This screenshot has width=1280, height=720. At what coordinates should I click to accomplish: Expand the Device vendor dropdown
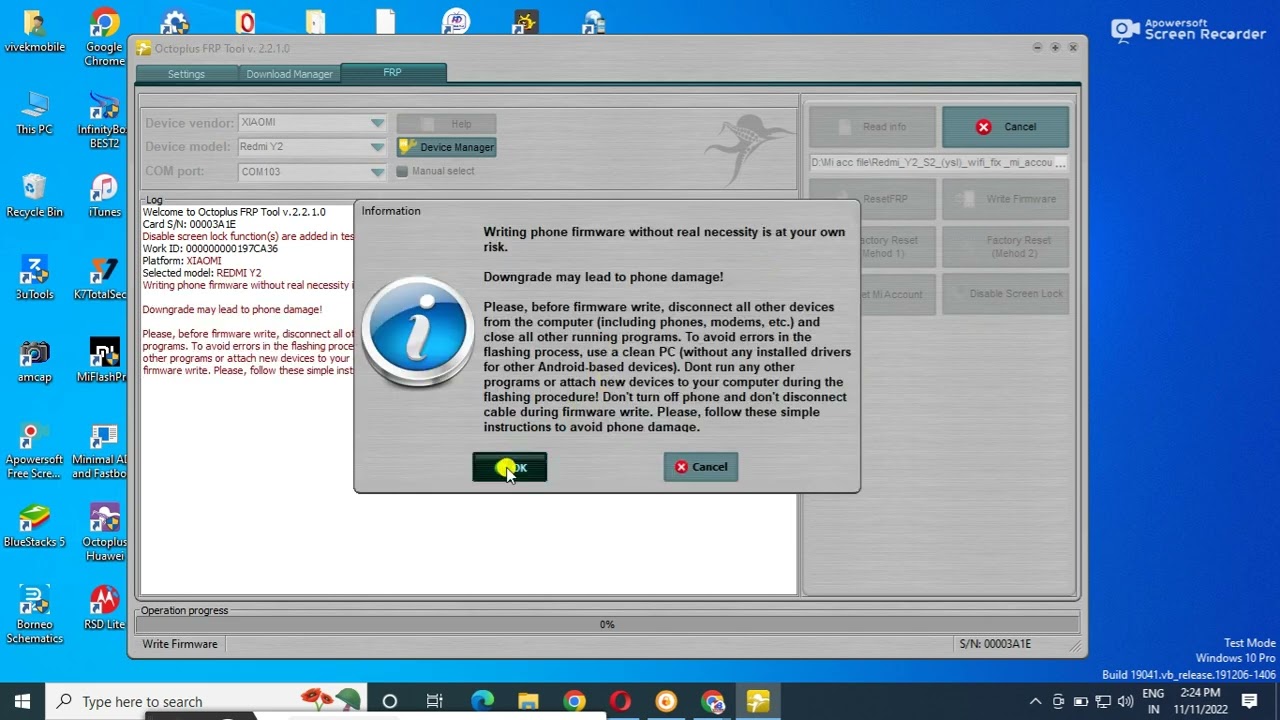[377, 123]
